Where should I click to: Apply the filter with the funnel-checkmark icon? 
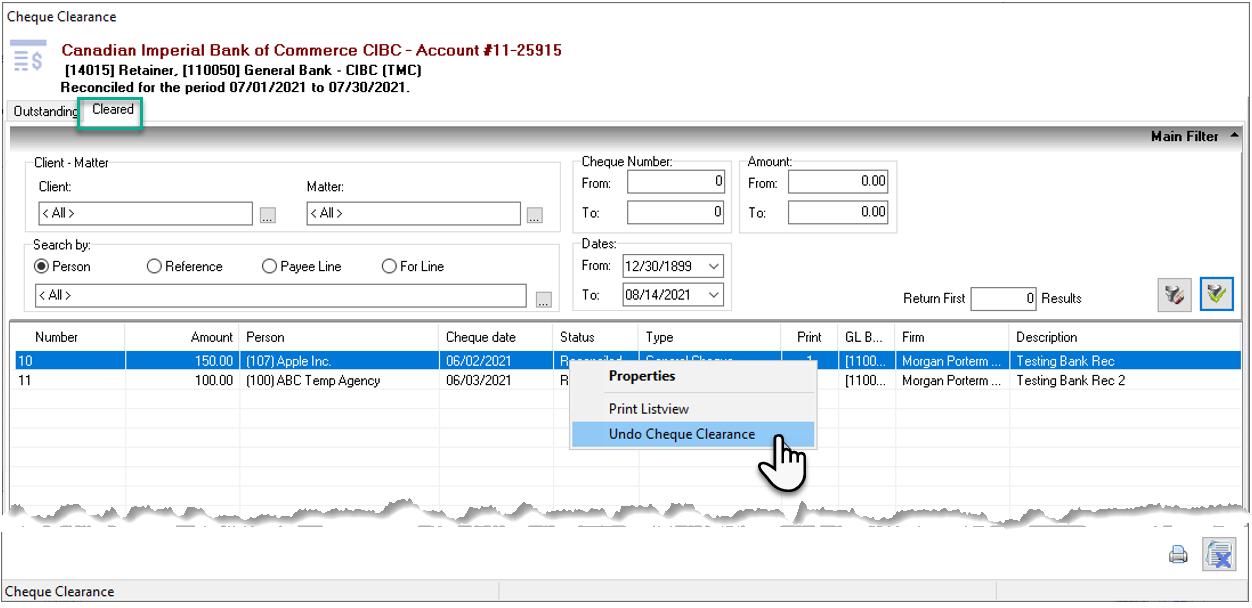pyautogui.click(x=1217, y=294)
